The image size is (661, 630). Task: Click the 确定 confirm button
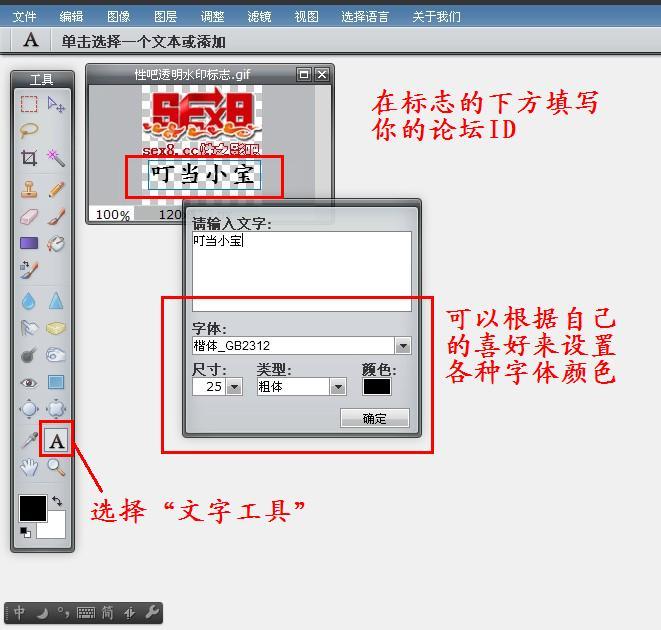pyautogui.click(x=374, y=419)
